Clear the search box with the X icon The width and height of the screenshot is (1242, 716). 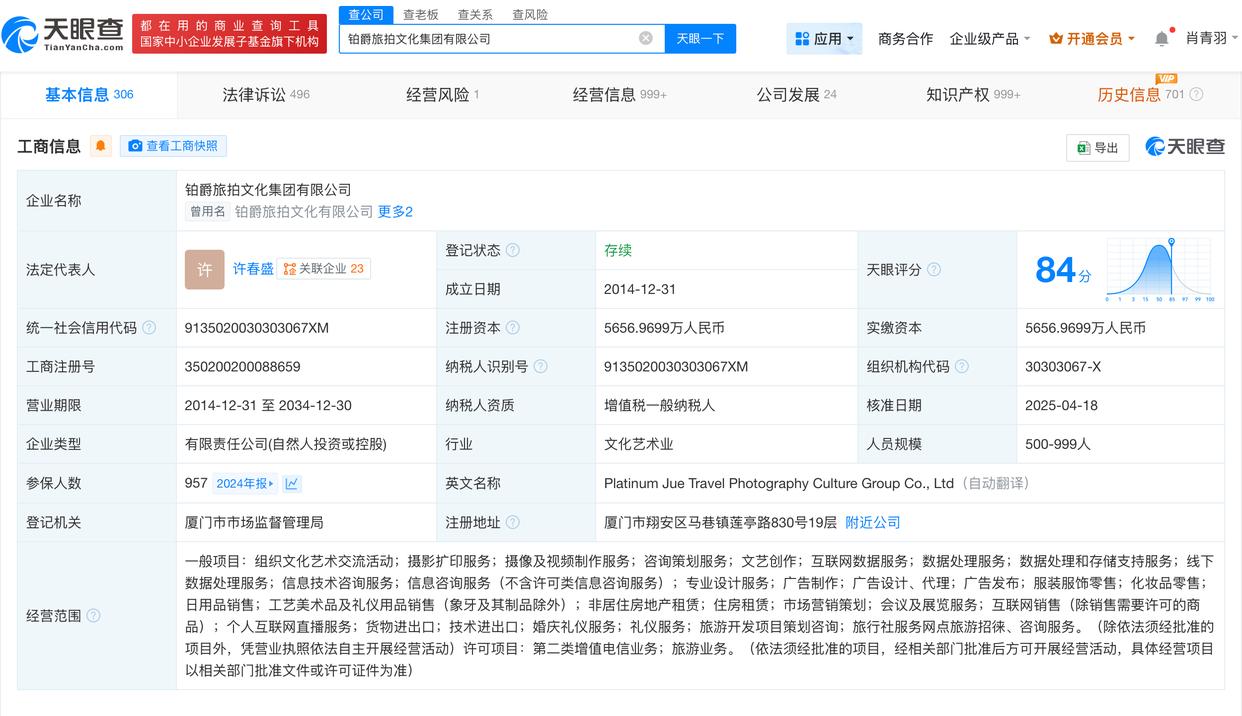click(646, 38)
